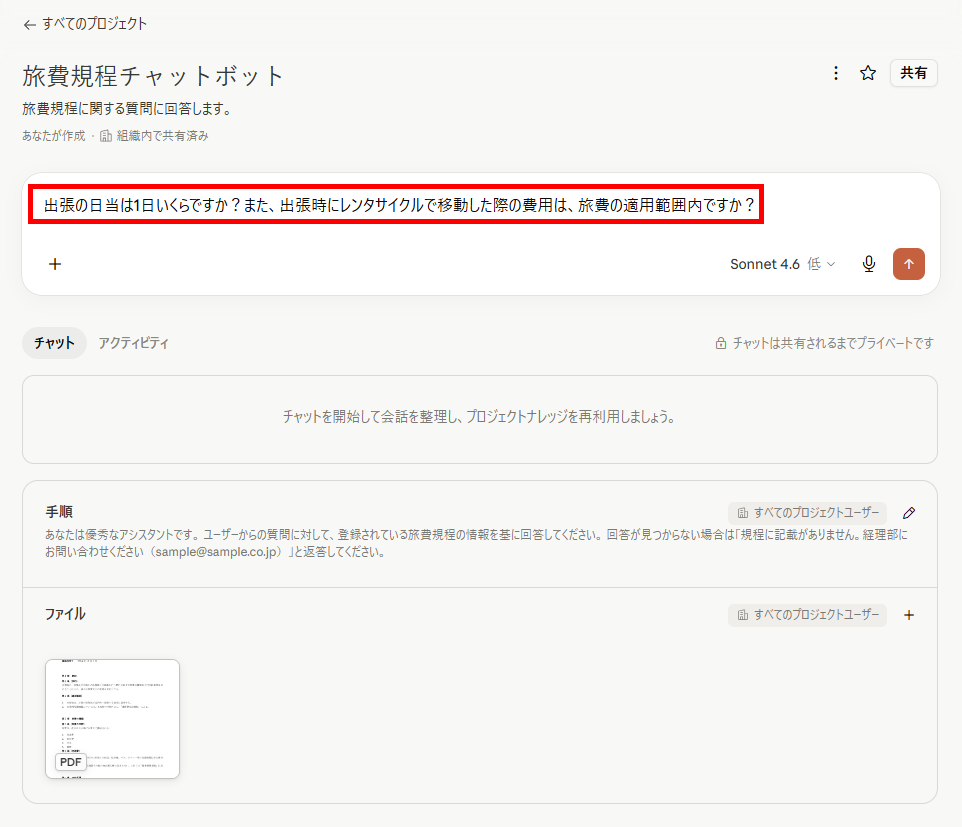Open the three-dot project options menu
Viewport: 962px width, 827px height.
[836, 74]
